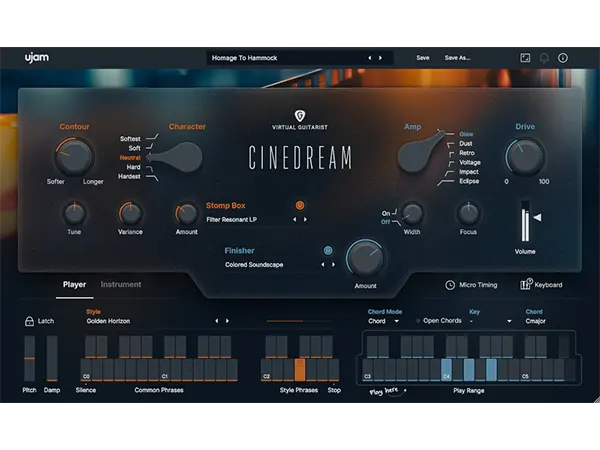Switch to the Instrument tab
Screen dimensions: 600x450
point(121,284)
